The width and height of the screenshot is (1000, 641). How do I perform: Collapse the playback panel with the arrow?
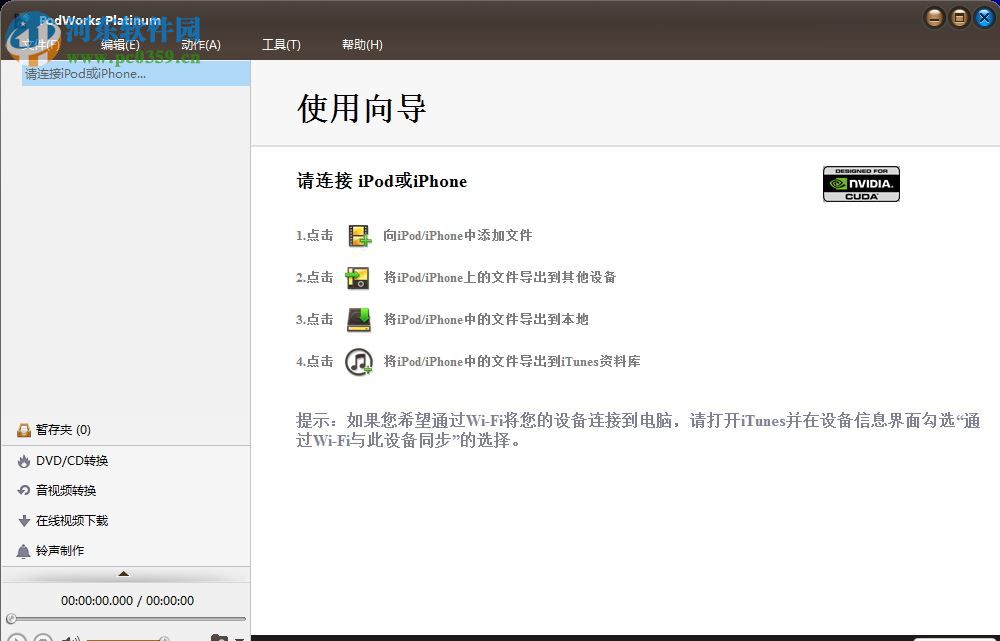pos(124,574)
